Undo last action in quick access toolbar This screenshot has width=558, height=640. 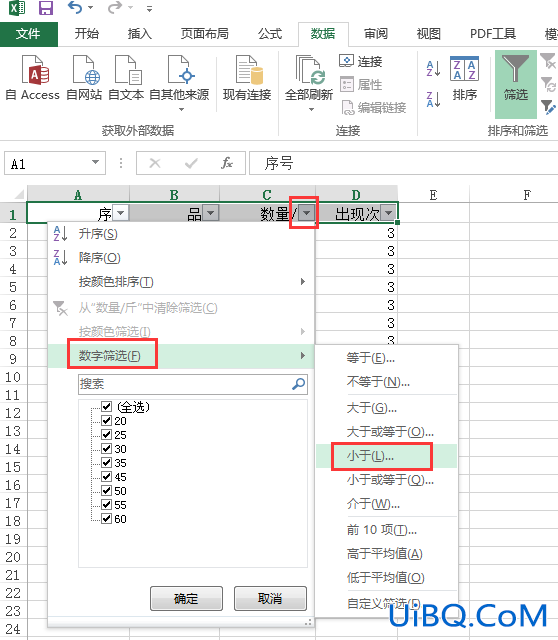[75, 7]
